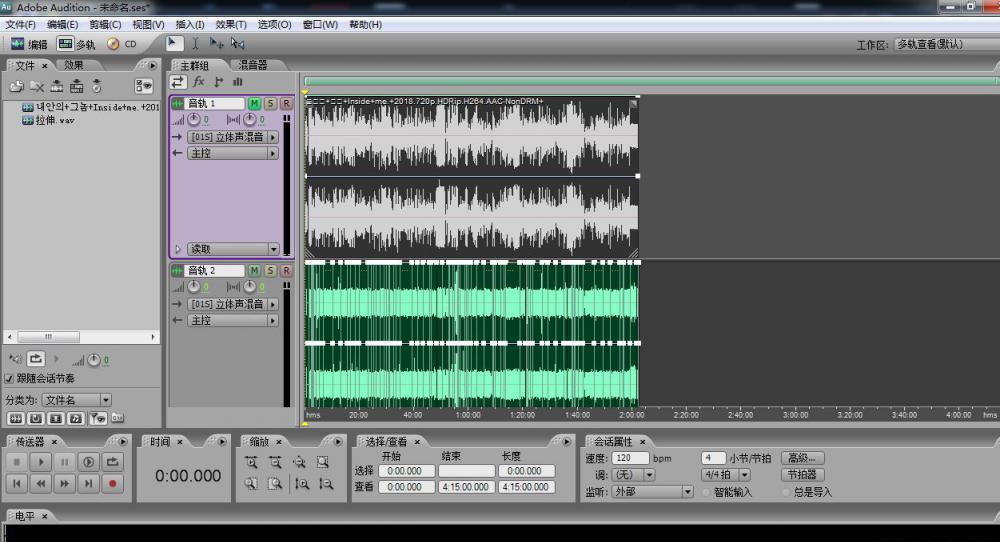Select the scrub tool

pyautogui.click(x=238, y=43)
